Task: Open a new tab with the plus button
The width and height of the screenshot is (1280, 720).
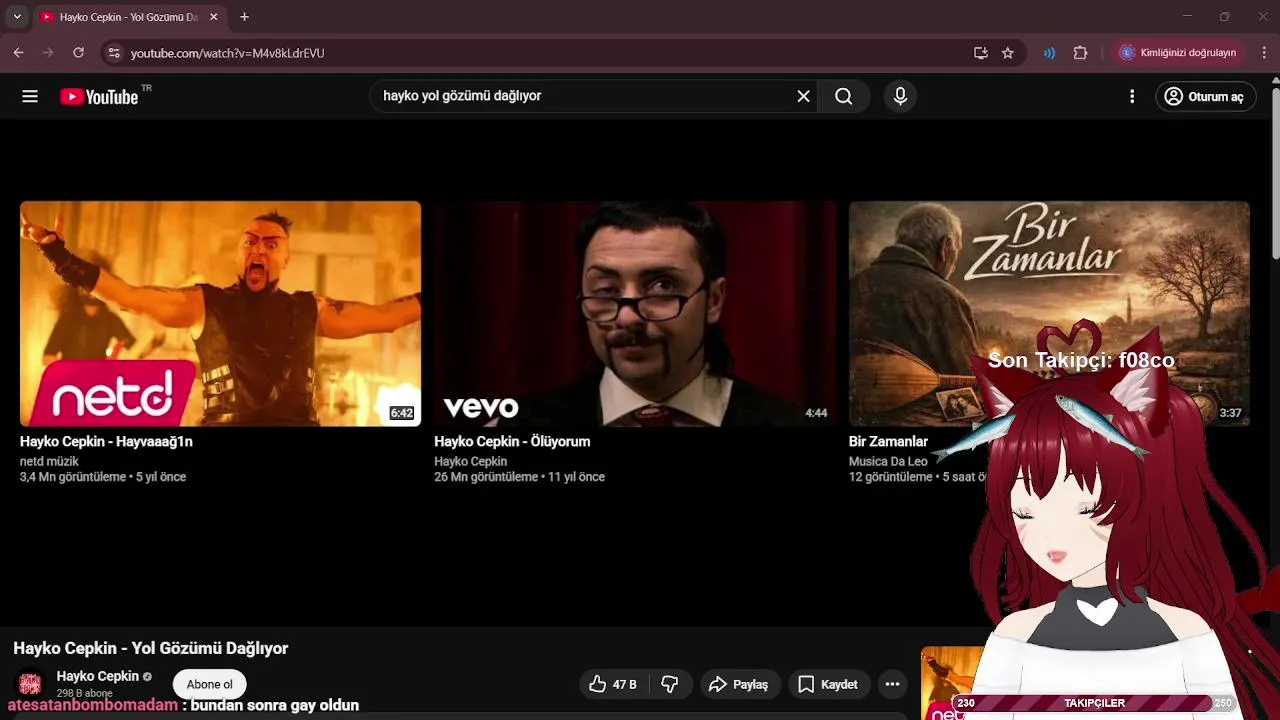Action: pyautogui.click(x=244, y=17)
